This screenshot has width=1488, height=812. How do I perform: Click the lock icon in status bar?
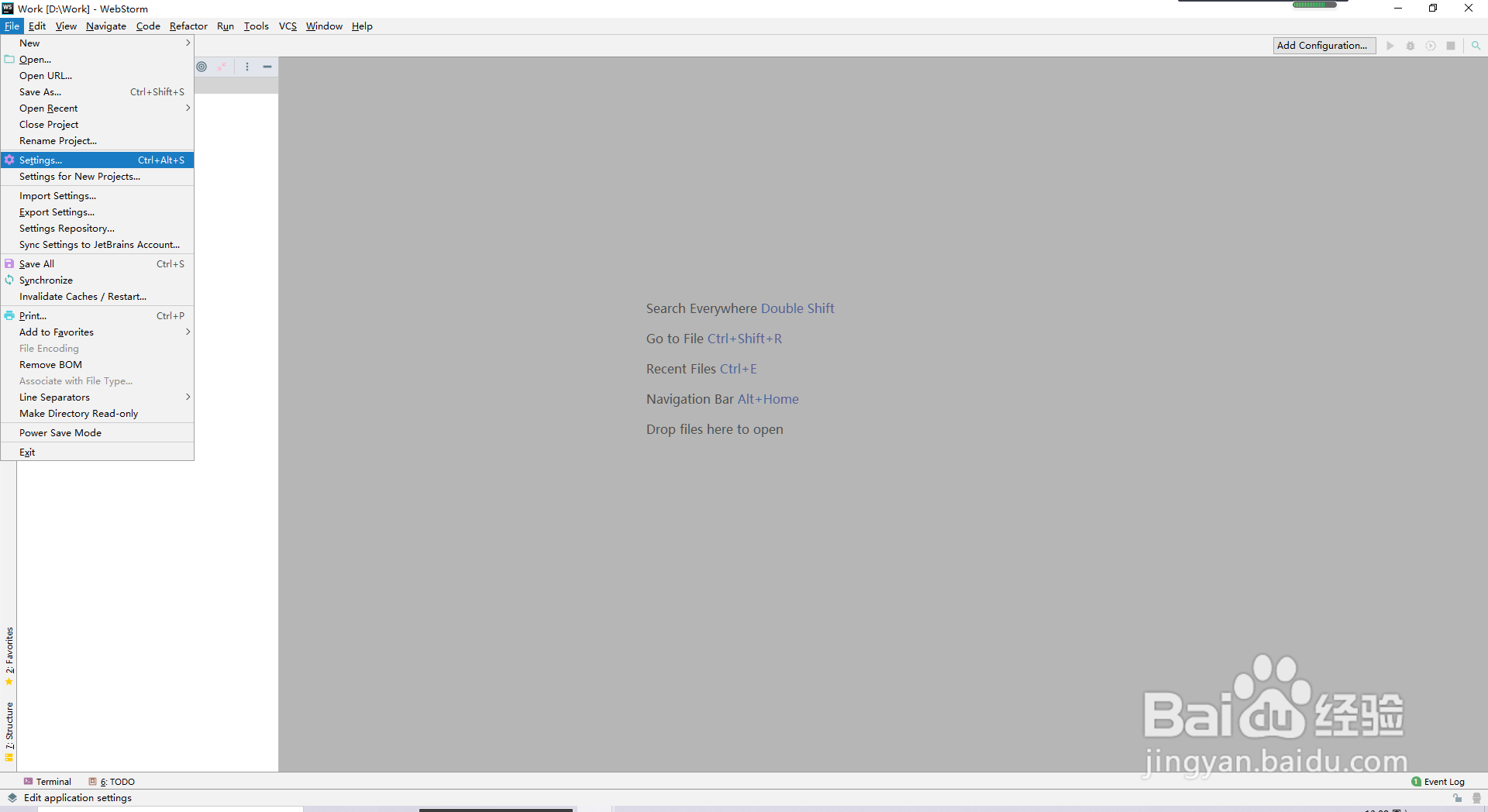tap(1457, 797)
